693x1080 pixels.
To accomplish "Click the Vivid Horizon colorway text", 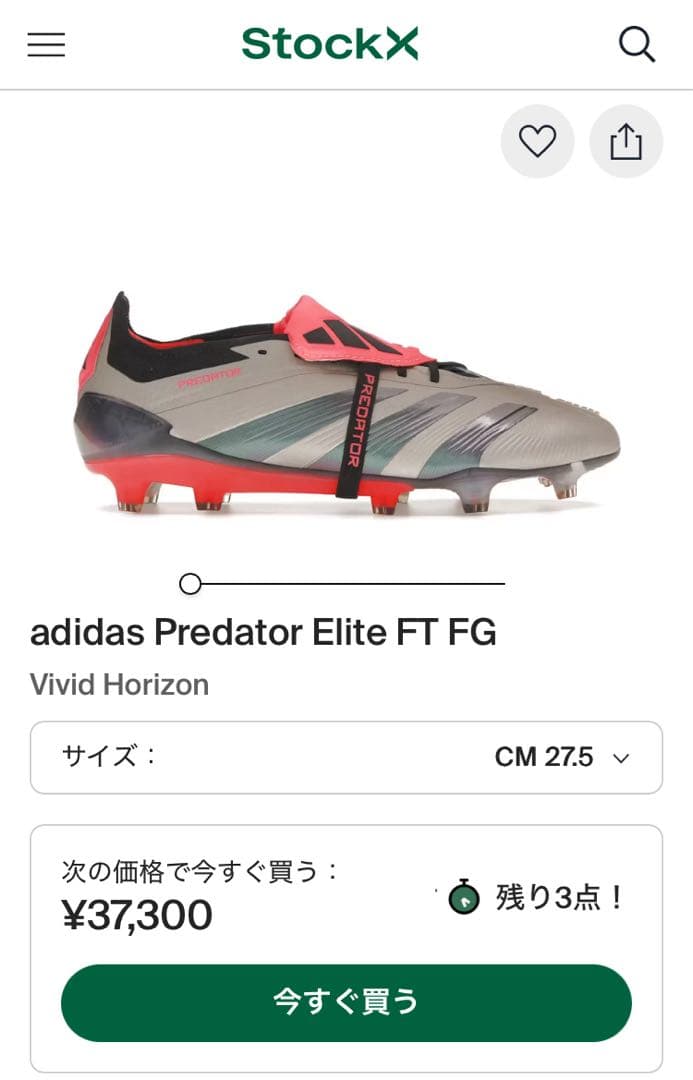I will click(119, 684).
